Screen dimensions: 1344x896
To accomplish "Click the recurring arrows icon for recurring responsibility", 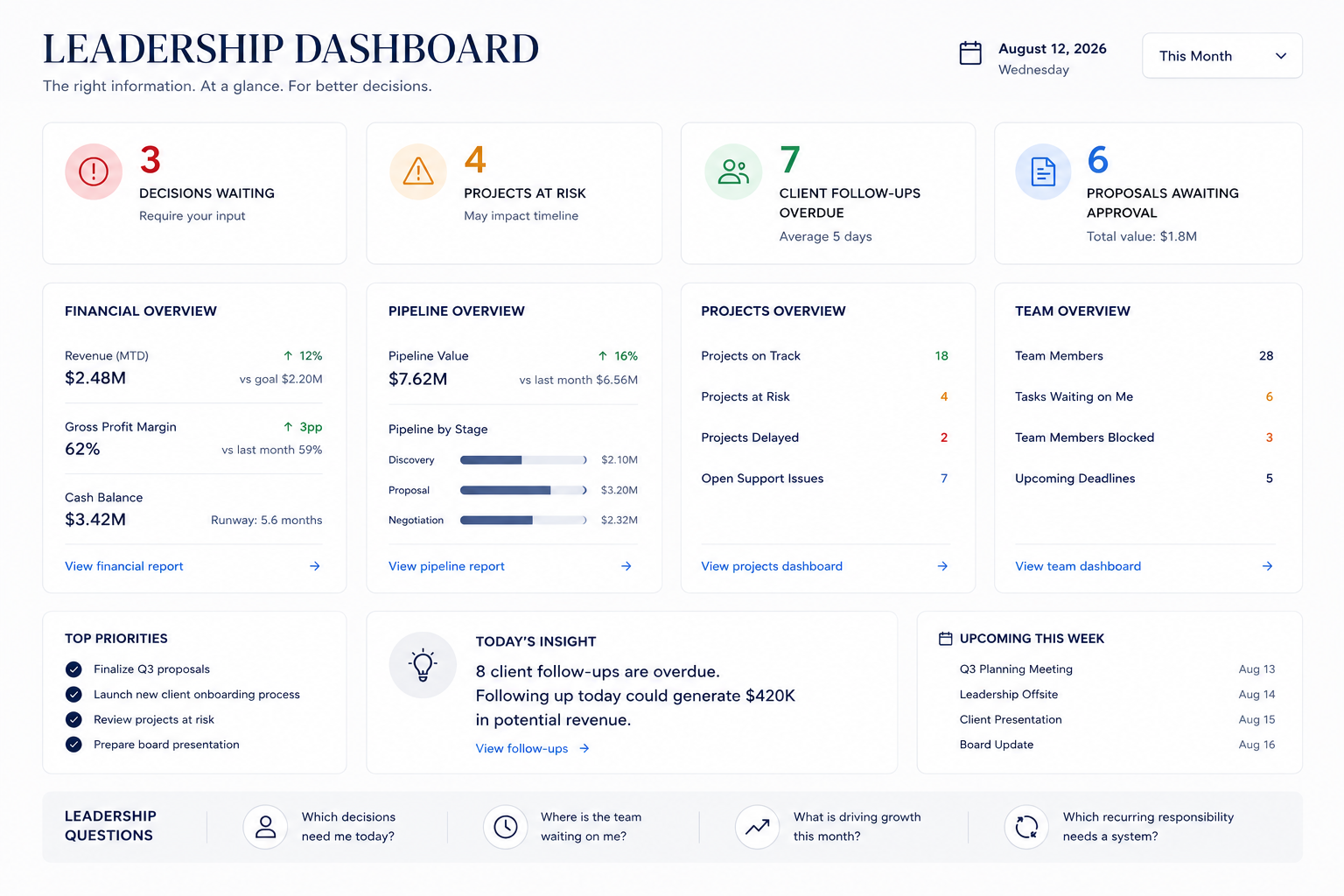I will pos(1026,827).
